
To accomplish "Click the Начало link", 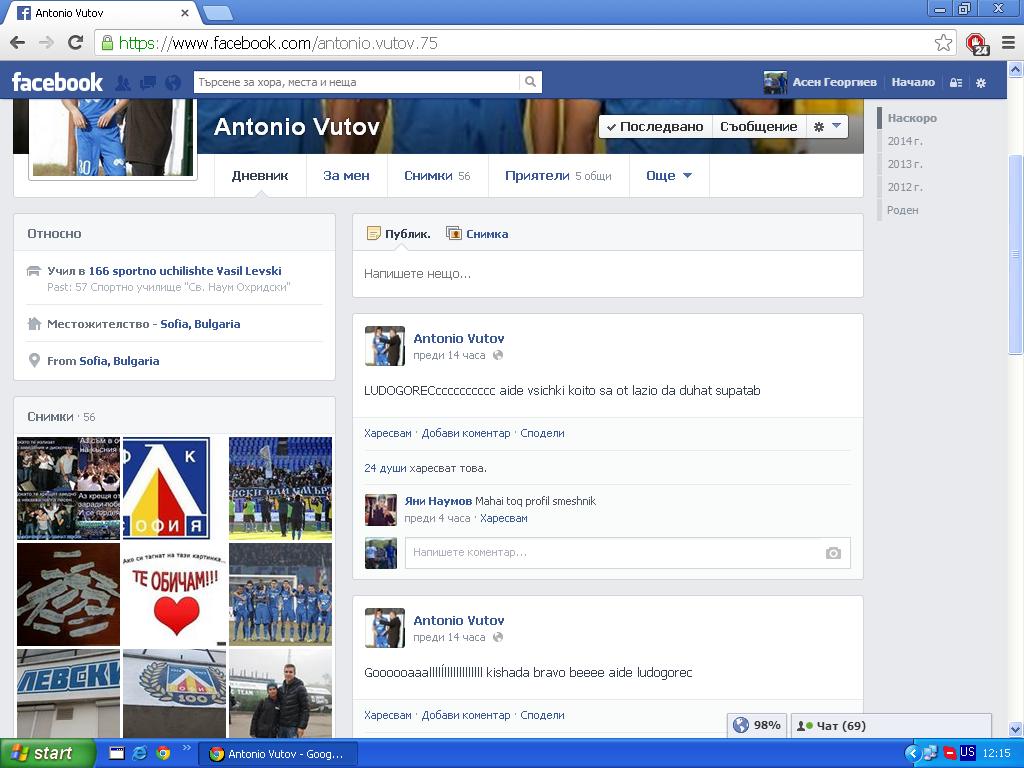I will [913, 82].
